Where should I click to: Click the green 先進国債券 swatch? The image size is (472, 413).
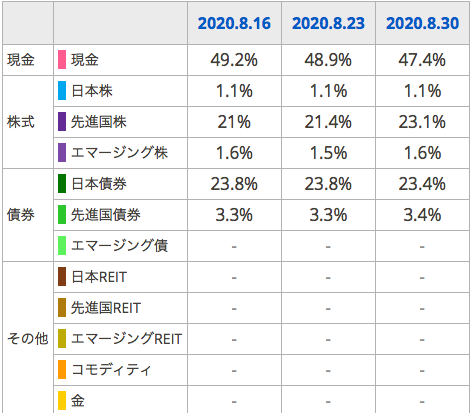pos(62,215)
